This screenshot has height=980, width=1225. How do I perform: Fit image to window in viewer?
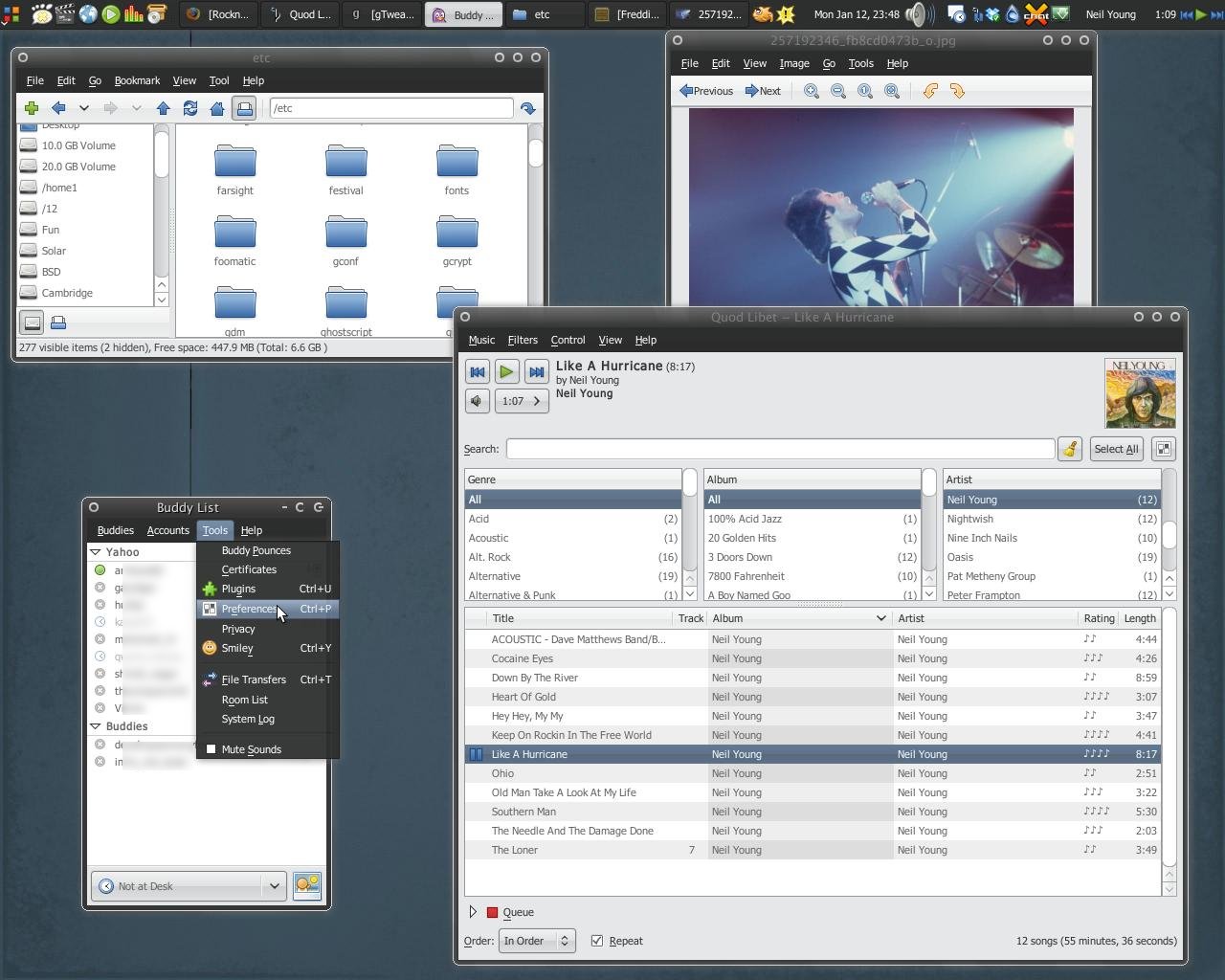click(892, 91)
